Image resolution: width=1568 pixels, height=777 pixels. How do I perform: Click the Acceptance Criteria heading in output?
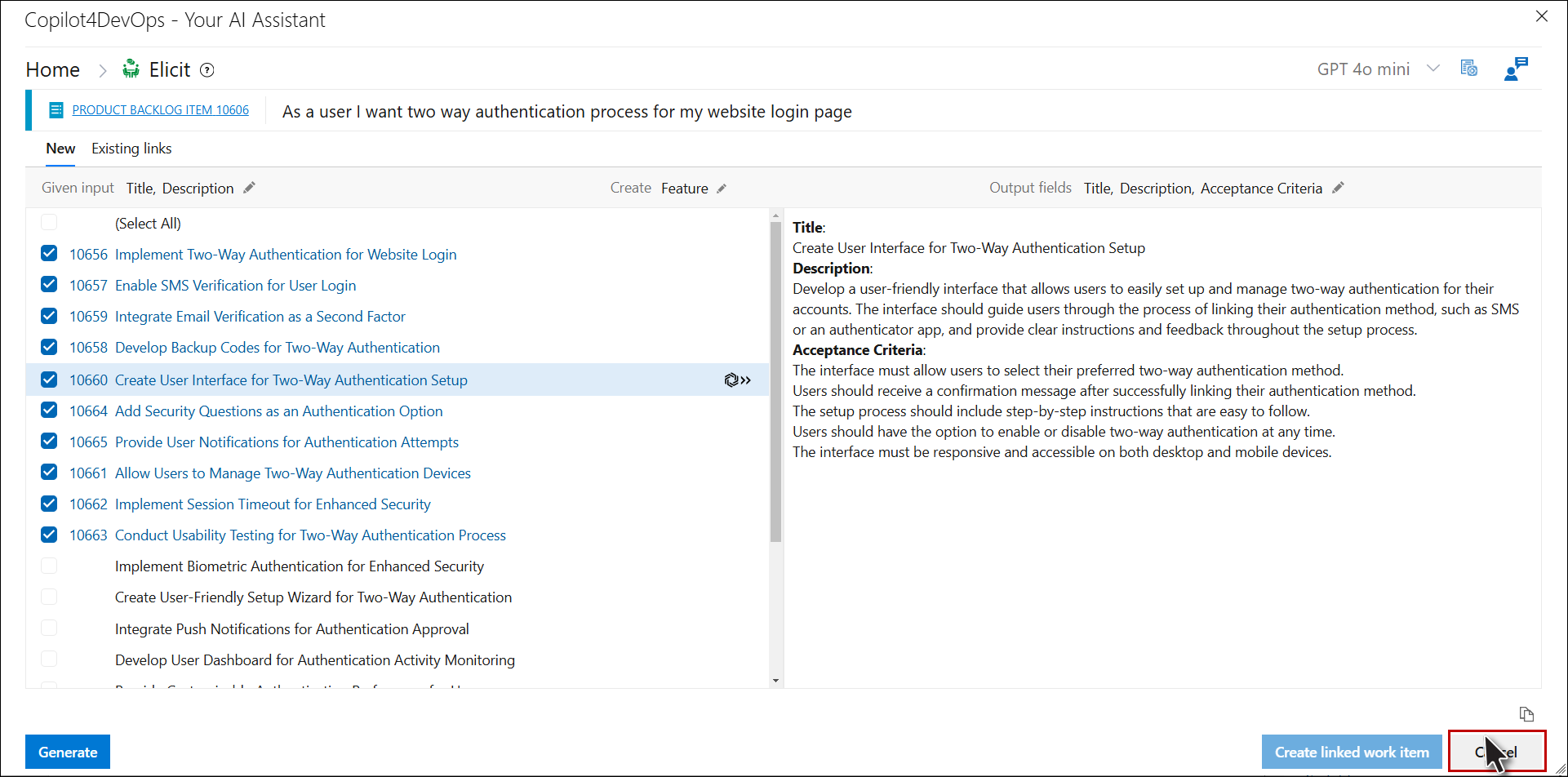pos(858,350)
